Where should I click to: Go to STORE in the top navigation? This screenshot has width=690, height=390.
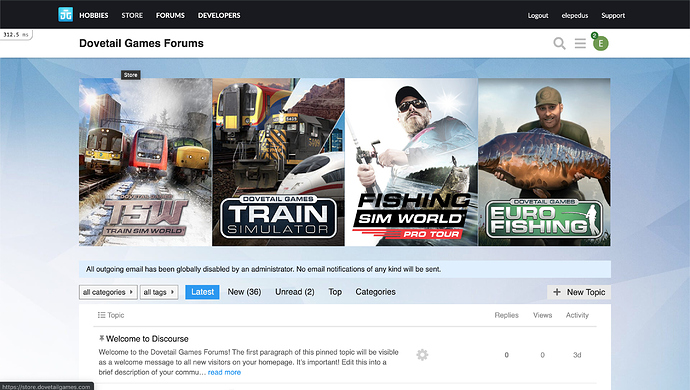point(132,15)
